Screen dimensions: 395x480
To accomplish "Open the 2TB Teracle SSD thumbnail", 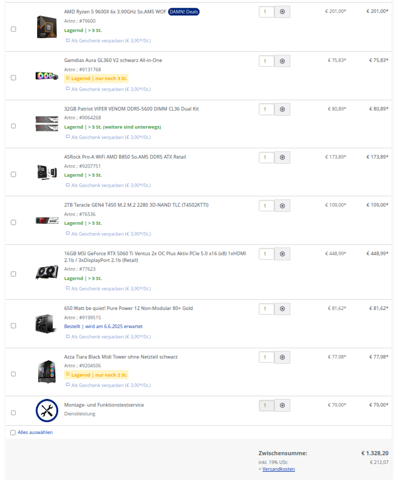I will 47,220.
